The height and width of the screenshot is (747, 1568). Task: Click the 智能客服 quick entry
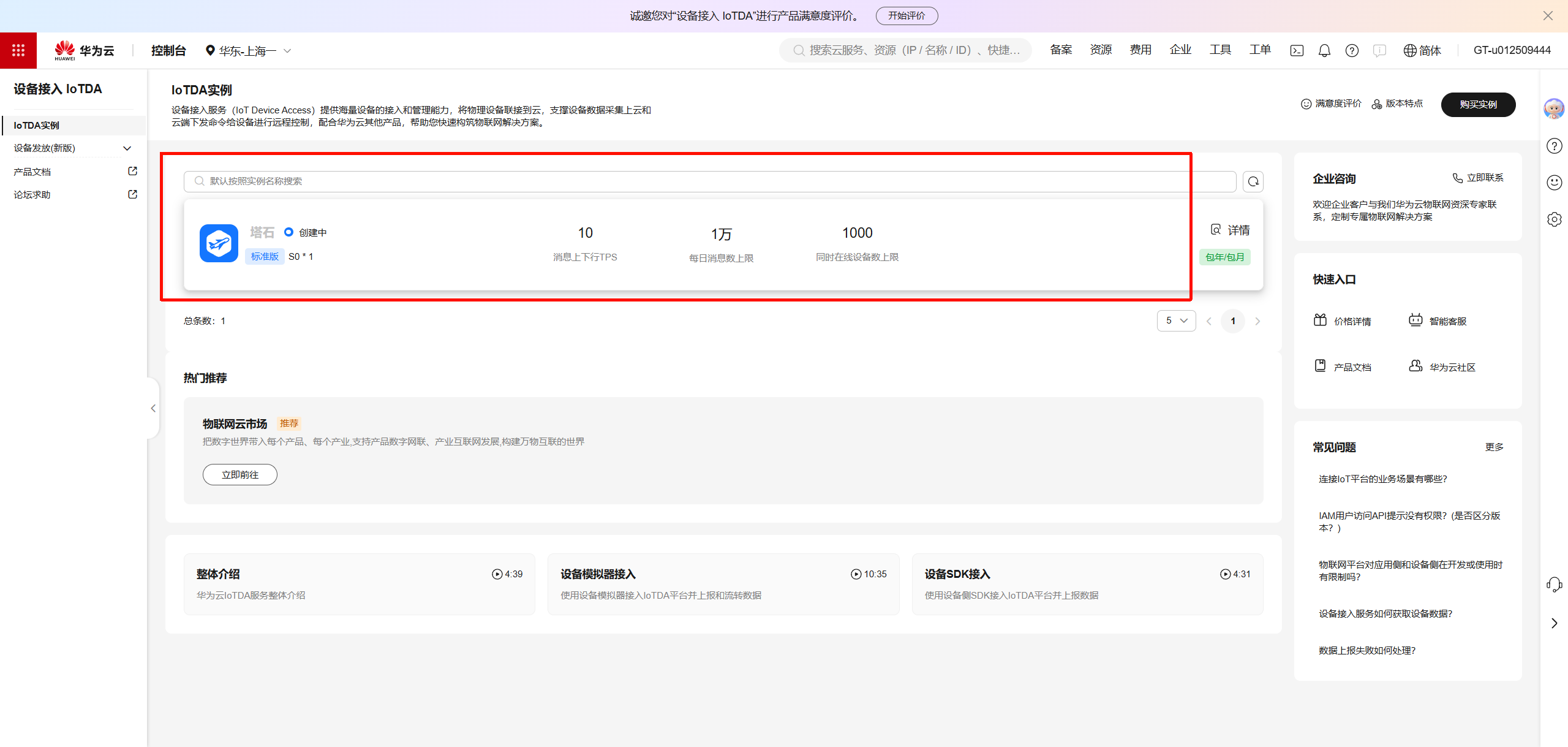click(1437, 320)
